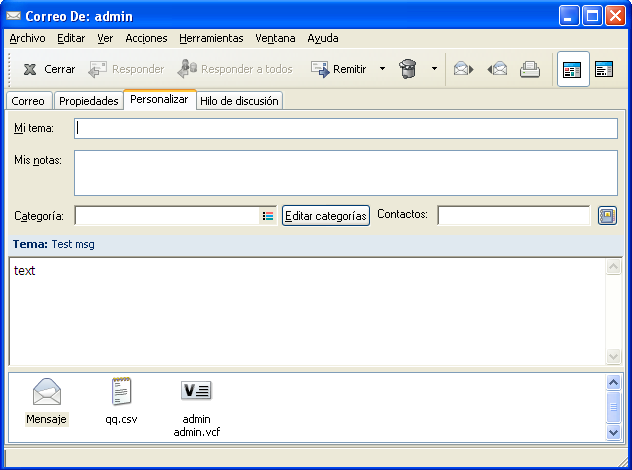The height and width of the screenshot is (470, 632).
Task: Toggle HTML view layout icon
Action: 572,69
